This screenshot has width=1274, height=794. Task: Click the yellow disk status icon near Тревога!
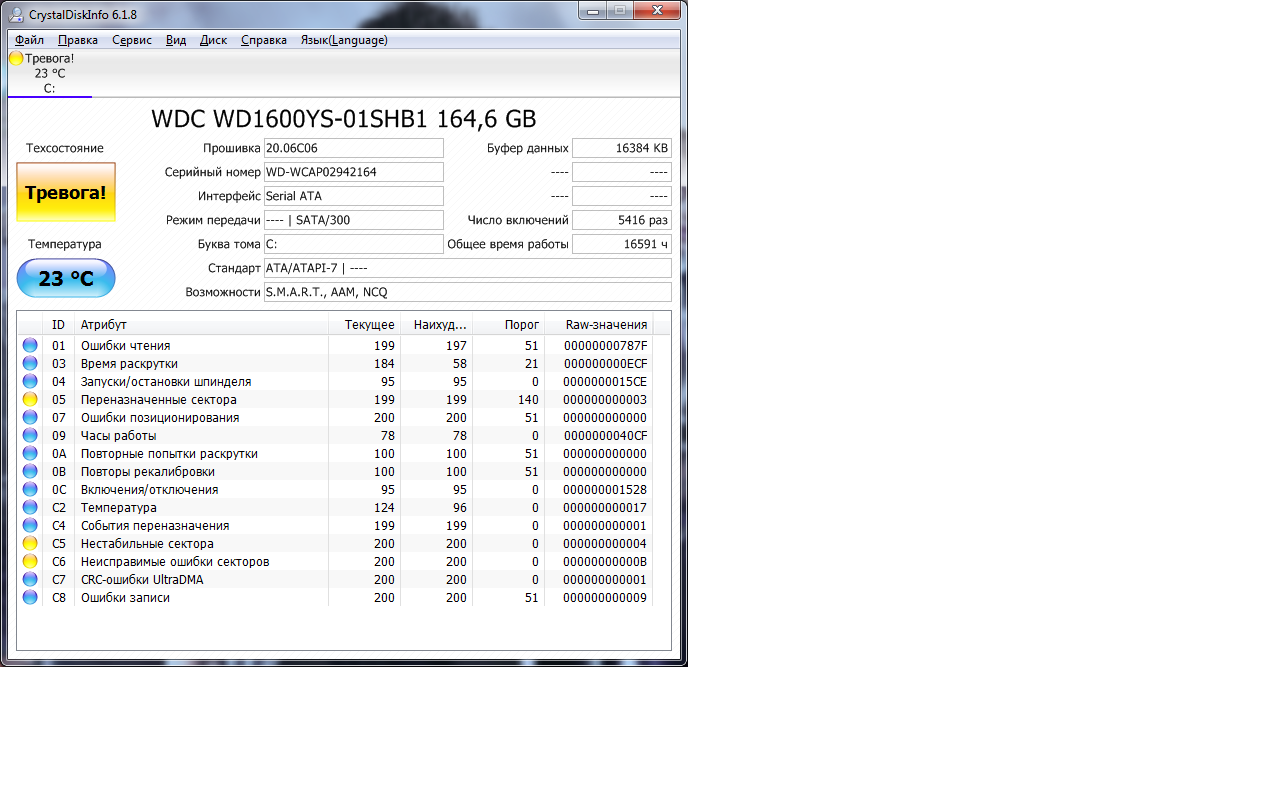click(x=16, y=58)
